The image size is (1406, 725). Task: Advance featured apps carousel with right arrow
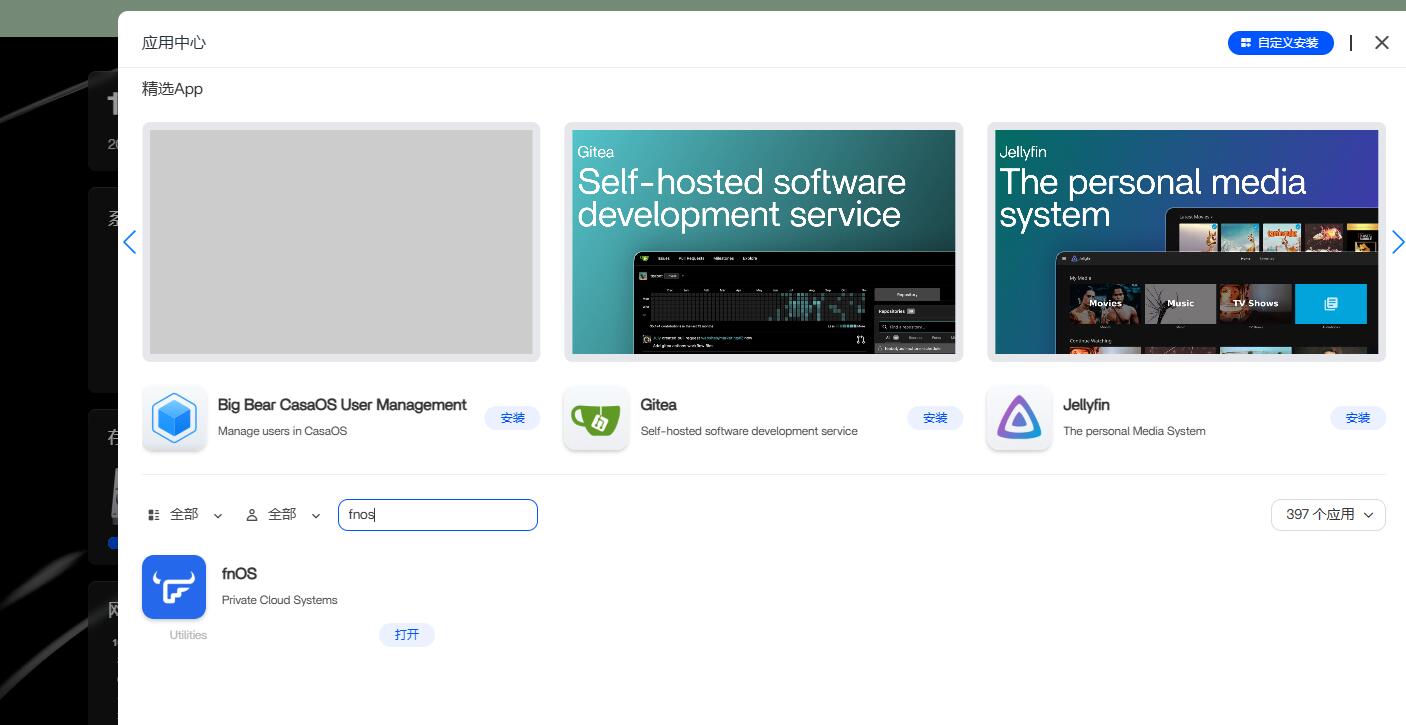[1398, 242]
